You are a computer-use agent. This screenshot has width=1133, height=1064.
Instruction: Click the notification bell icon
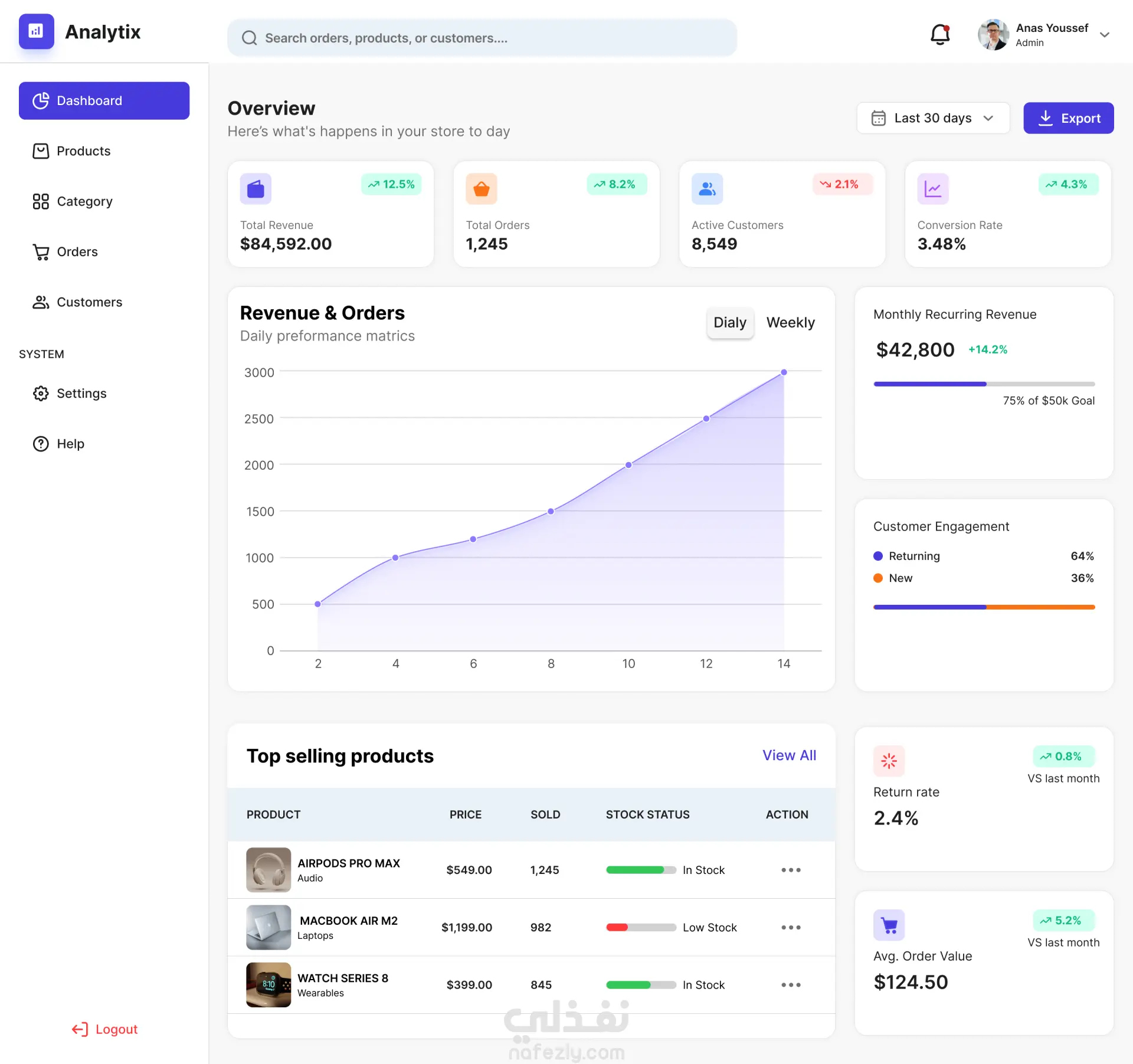point(940,35)
